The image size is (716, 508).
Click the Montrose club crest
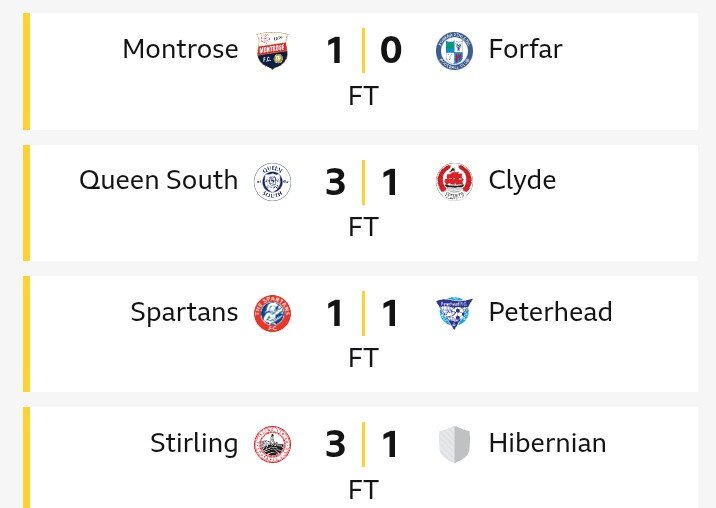click(x=272, y=50)
